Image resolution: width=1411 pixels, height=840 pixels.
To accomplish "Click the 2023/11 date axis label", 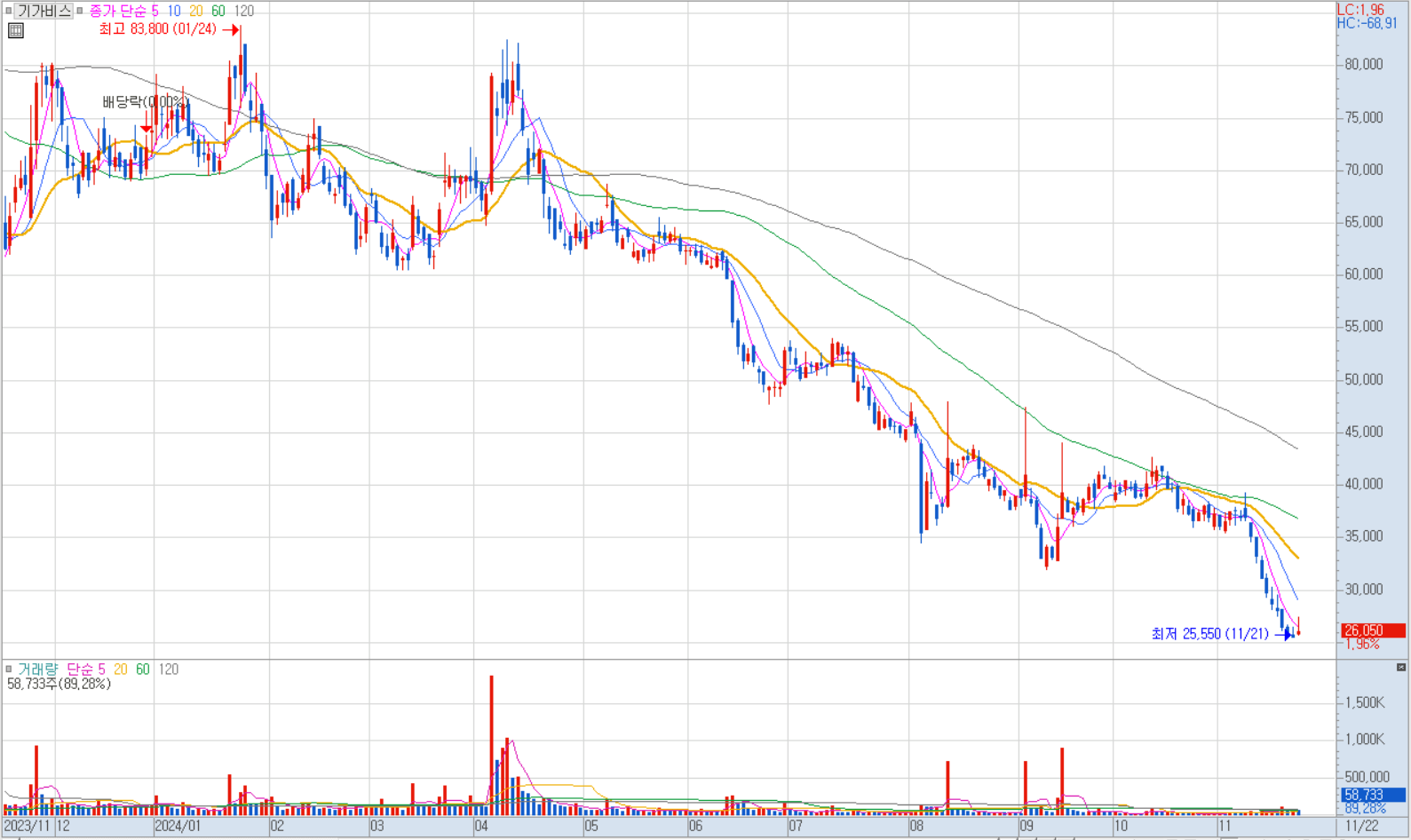I will [27, 827].
